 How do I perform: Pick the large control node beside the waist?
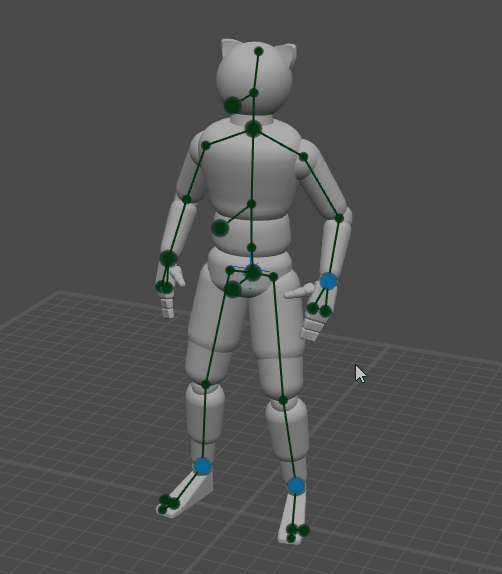click(x=220, y=228)
